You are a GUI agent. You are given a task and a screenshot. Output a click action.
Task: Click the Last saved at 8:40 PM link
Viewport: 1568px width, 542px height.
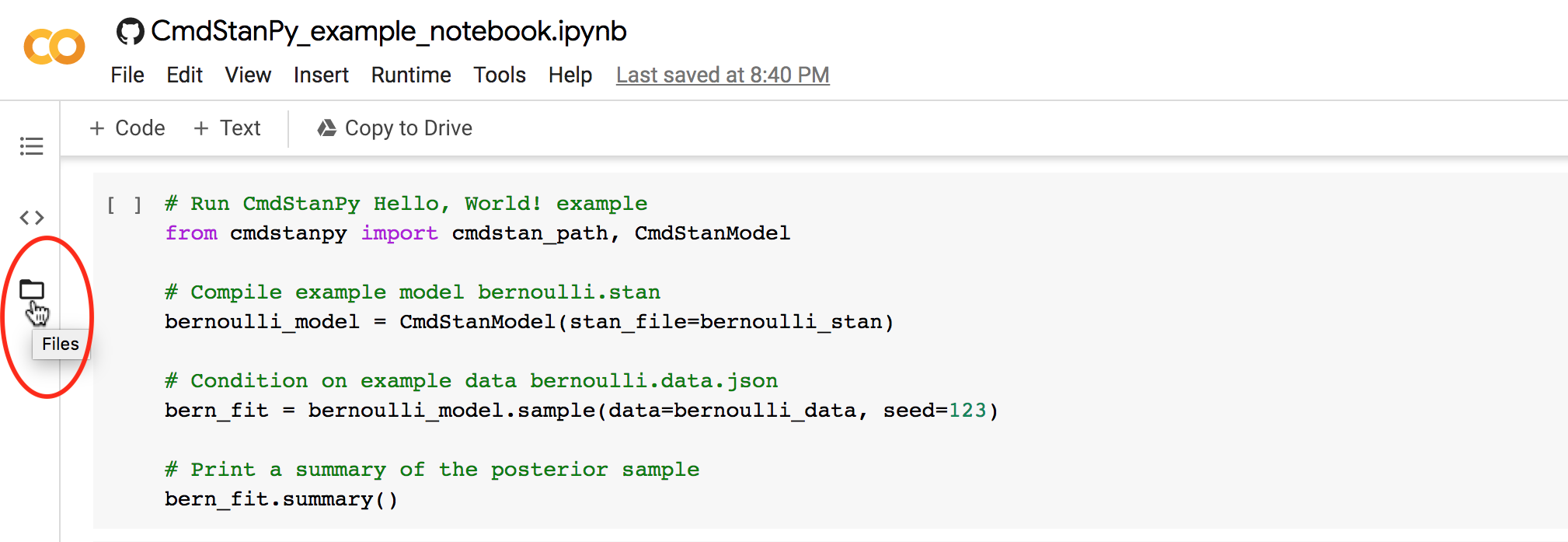(723, 75)
